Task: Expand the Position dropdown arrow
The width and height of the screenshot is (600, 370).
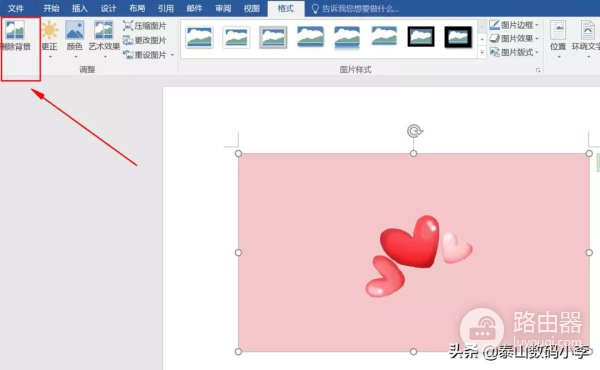Action: coord(559,57)
